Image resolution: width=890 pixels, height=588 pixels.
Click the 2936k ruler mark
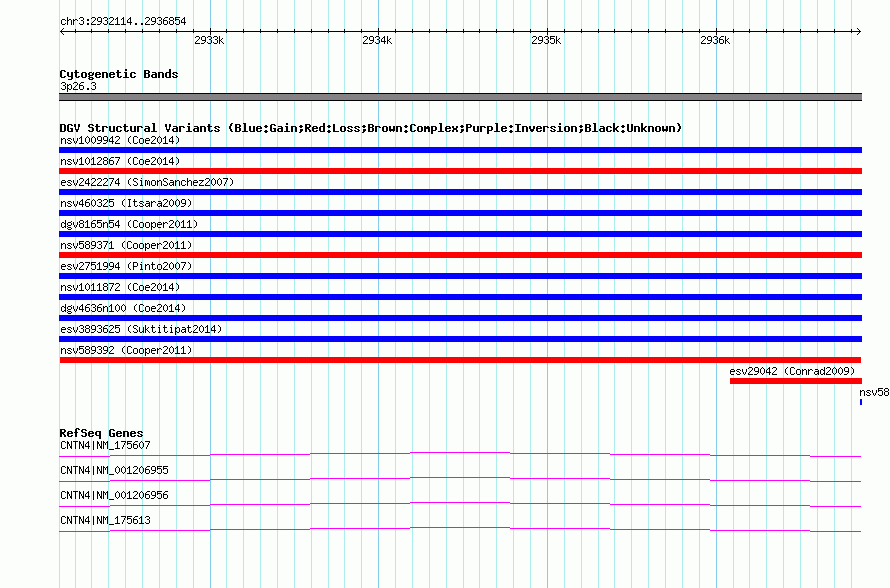[x=715, y=40]
